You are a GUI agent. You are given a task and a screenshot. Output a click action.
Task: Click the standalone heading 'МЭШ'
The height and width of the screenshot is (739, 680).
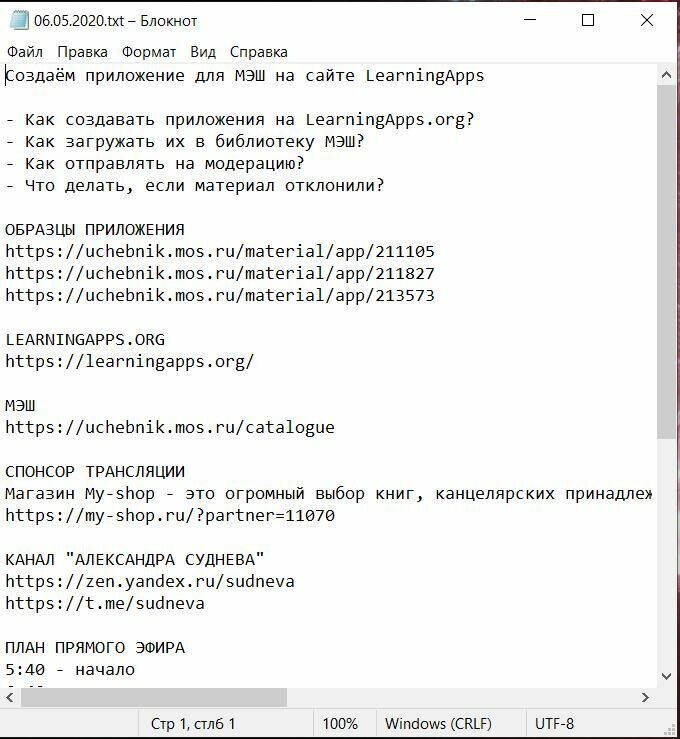click(x=20, y=405)
